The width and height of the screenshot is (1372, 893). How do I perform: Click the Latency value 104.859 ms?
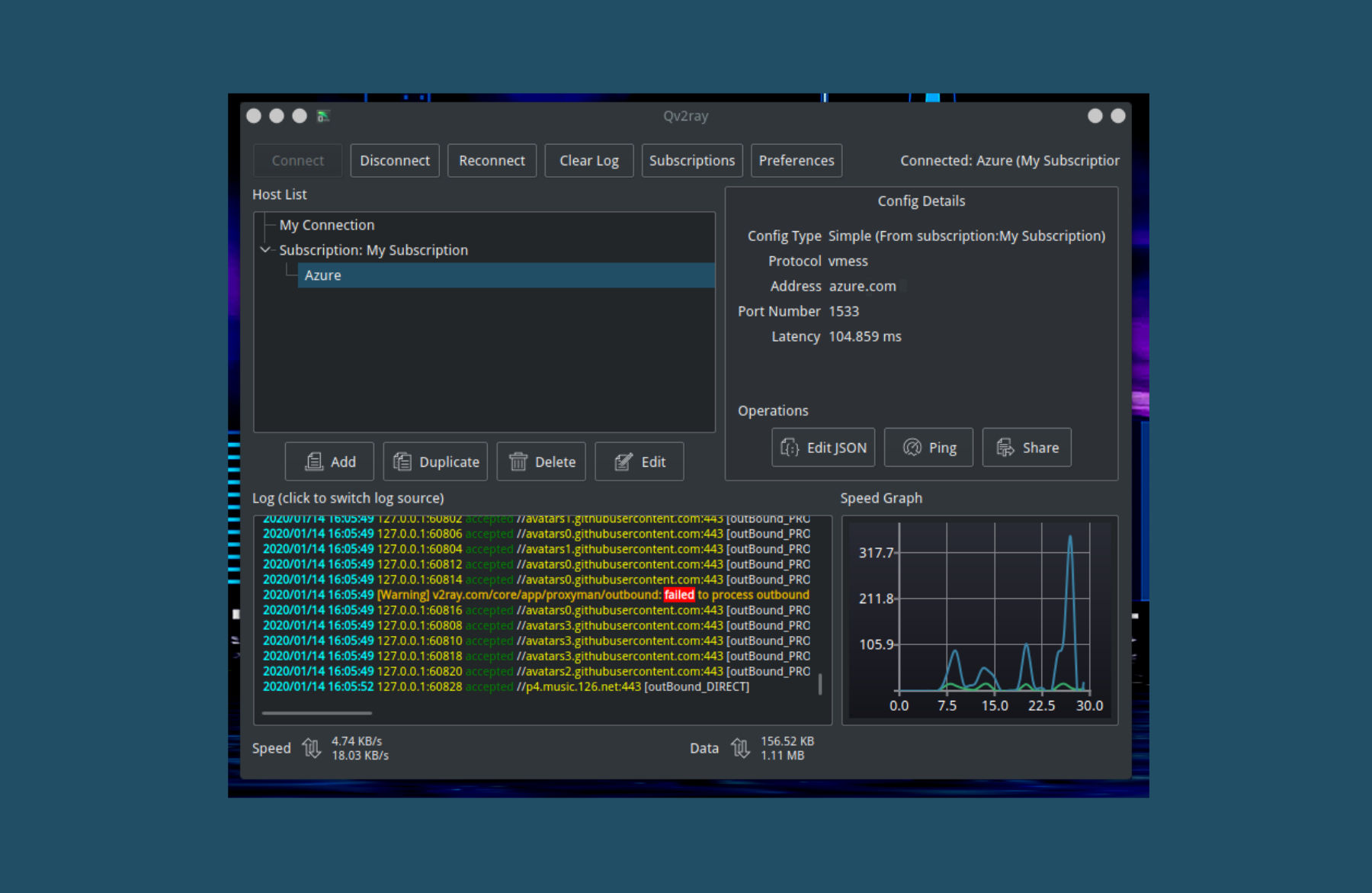click(865, 336)
